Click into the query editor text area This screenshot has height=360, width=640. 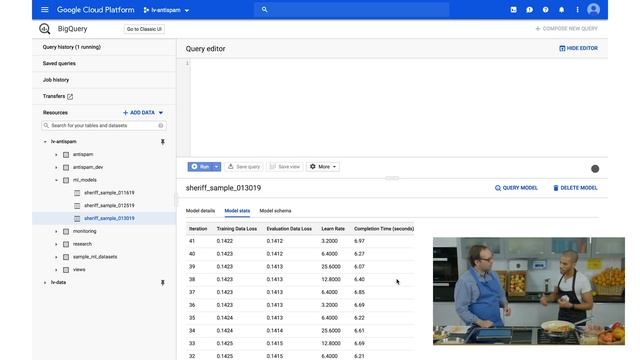coord(399,108)
